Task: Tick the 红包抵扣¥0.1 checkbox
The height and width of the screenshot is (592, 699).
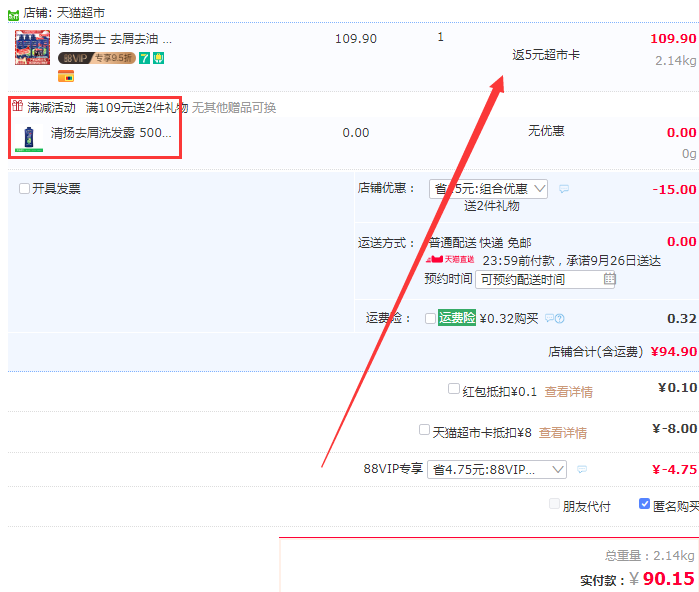Action: [x=453, y=389]
